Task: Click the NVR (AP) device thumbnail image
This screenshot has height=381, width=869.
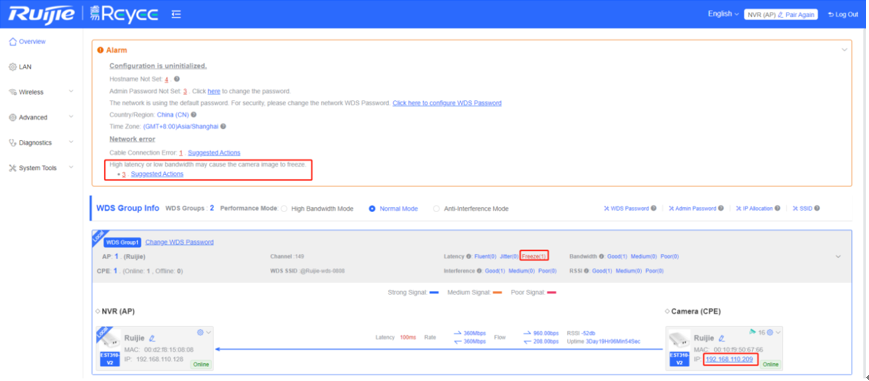Action: (110, 340)
